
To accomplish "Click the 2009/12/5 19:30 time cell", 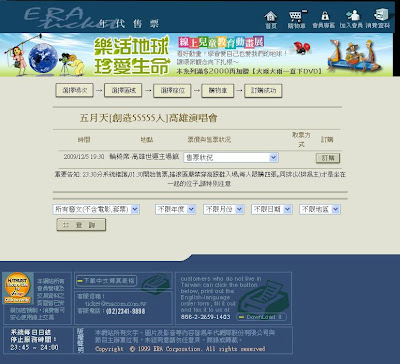I will click(x=84, y=156).
